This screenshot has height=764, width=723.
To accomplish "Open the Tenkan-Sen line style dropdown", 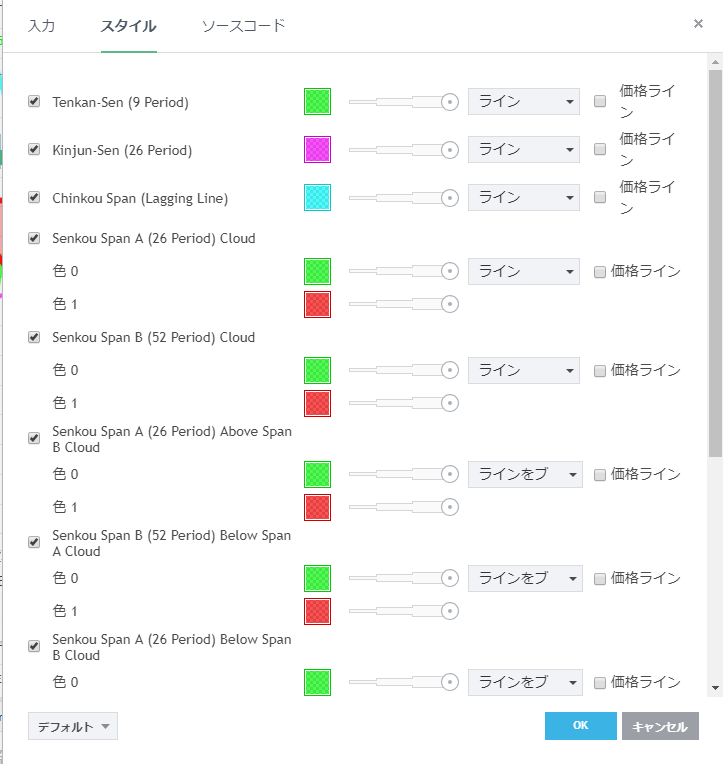I will point(523,101).
